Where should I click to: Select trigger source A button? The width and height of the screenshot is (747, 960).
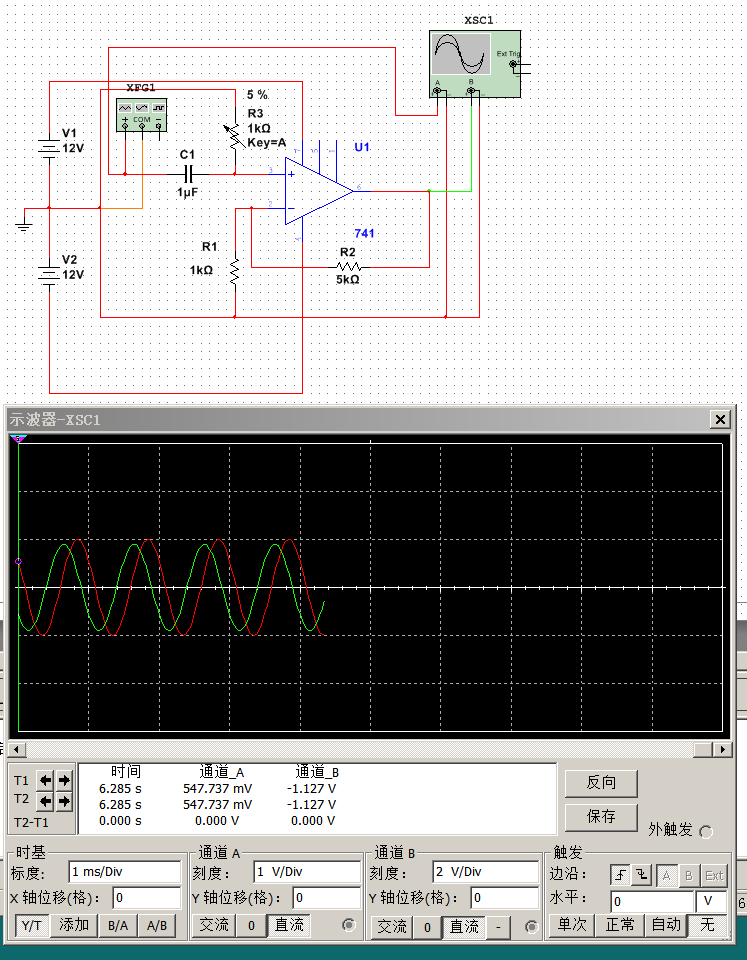coord(666,876)
